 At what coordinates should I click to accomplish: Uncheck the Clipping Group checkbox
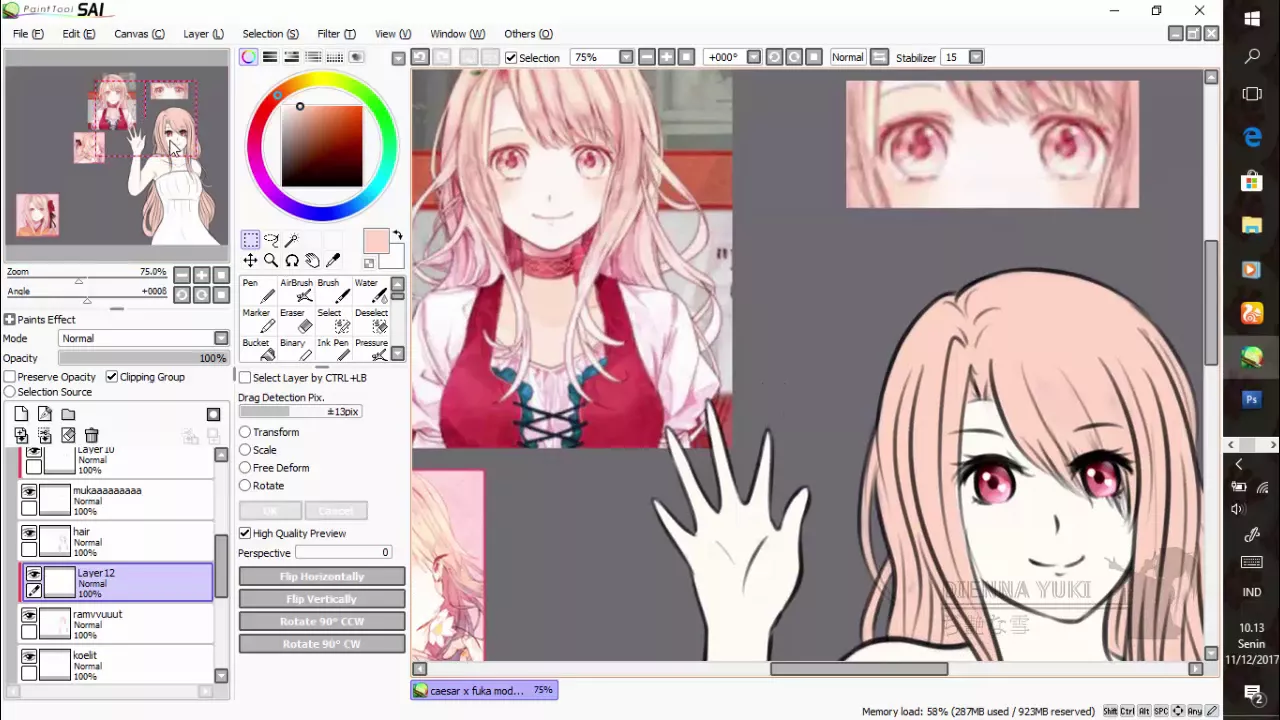(x=112, y=377)
